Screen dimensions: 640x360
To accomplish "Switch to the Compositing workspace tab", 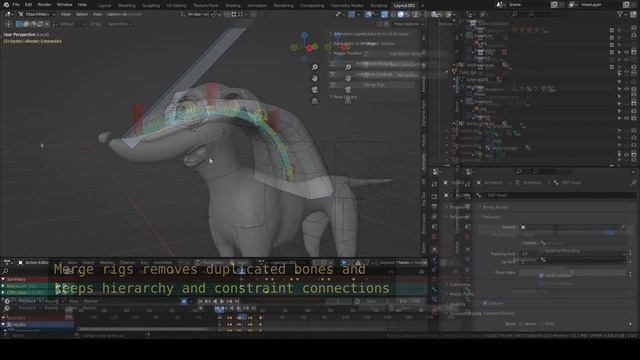I will pyautogui.click(x=312, y=6).
